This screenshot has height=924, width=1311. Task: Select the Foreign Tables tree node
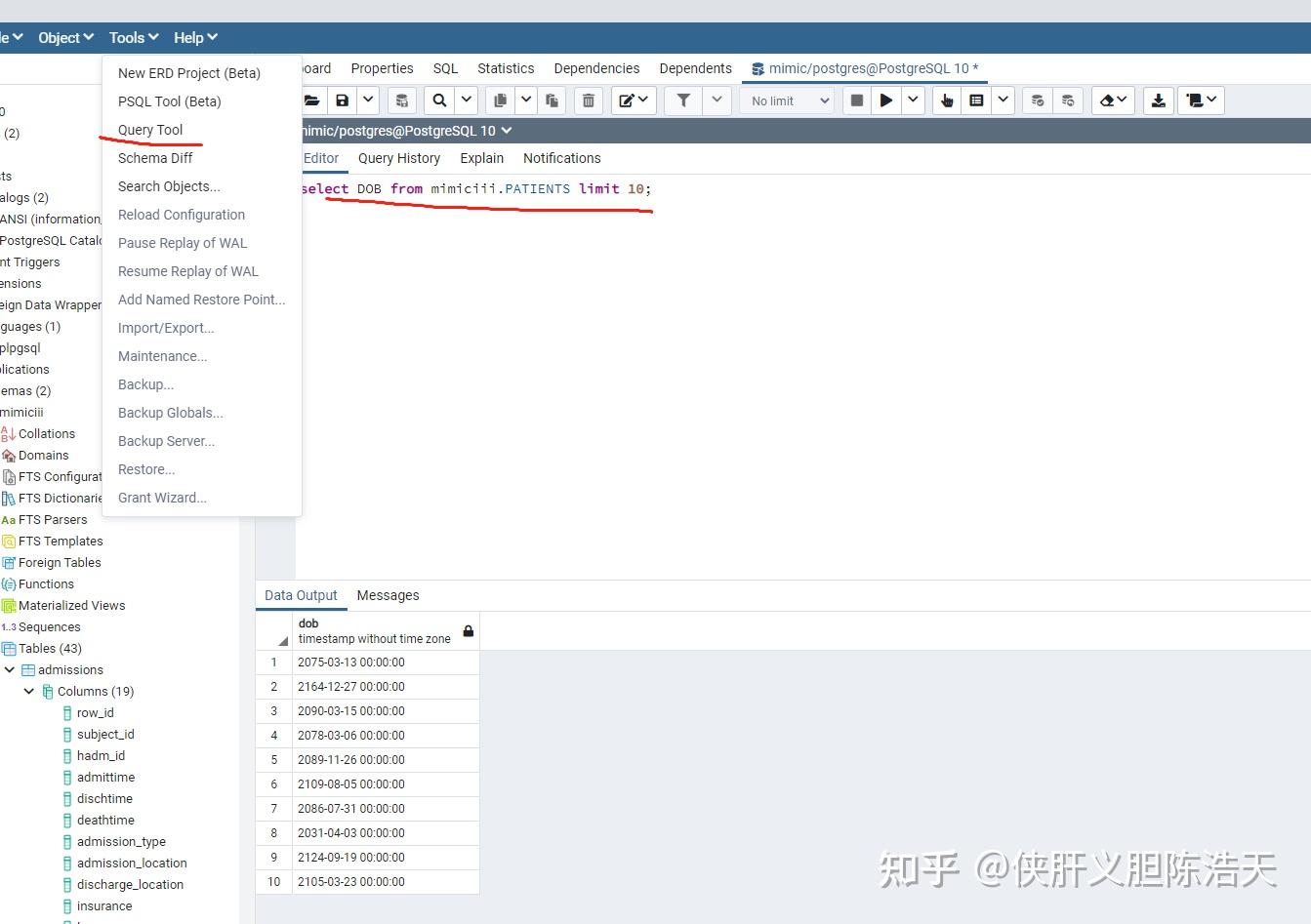pos(60,562)
